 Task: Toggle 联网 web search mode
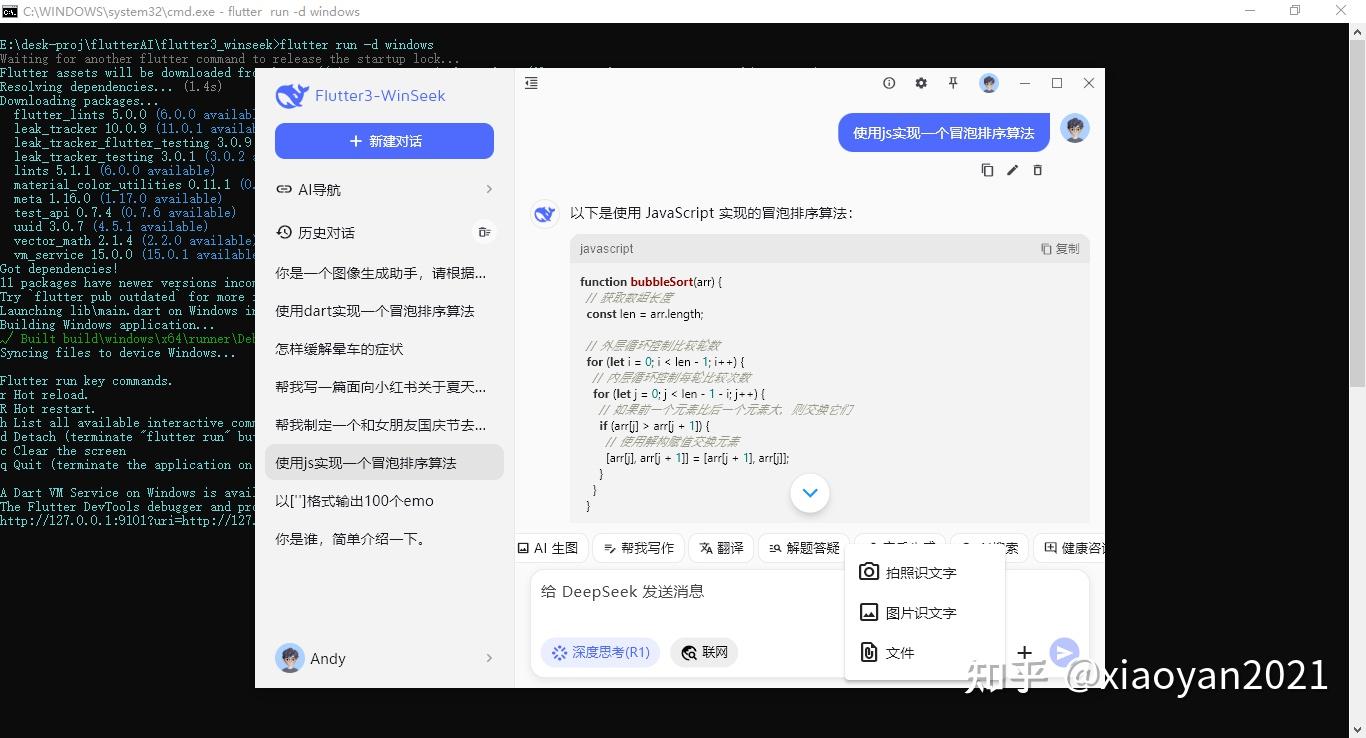pos(703,652)
